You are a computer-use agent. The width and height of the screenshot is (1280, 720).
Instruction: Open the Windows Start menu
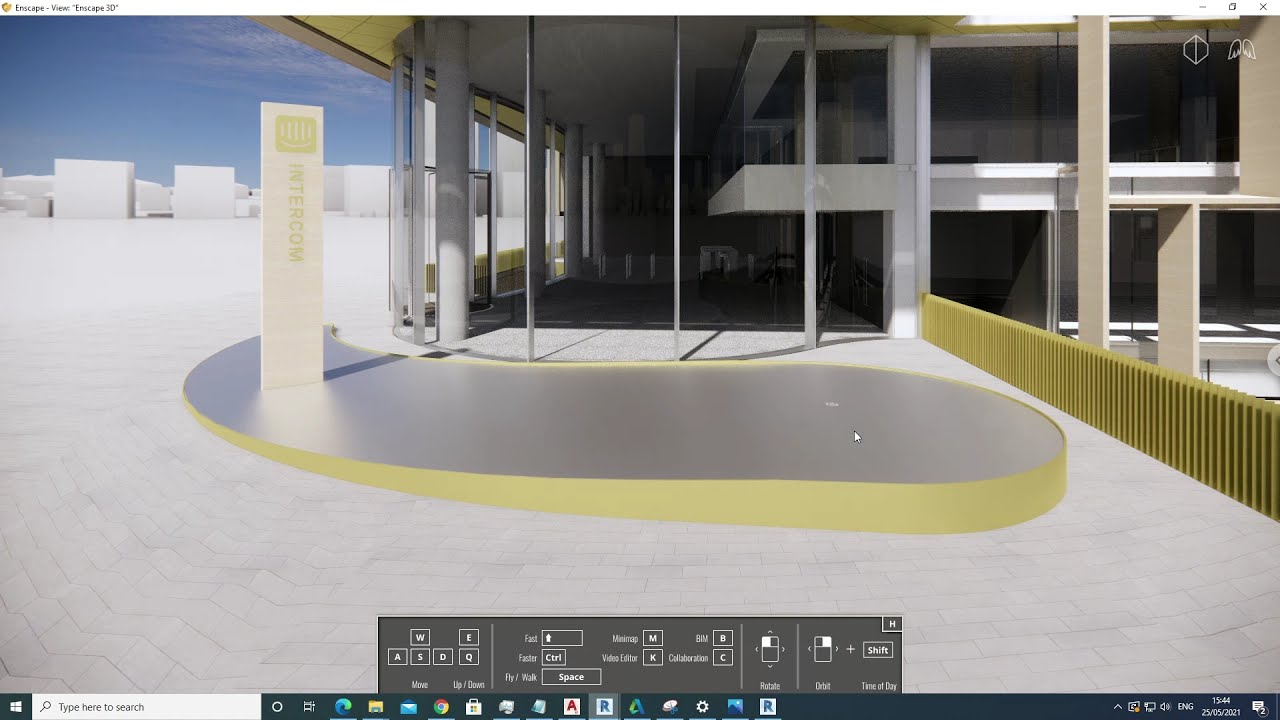(x=16, y=707)
